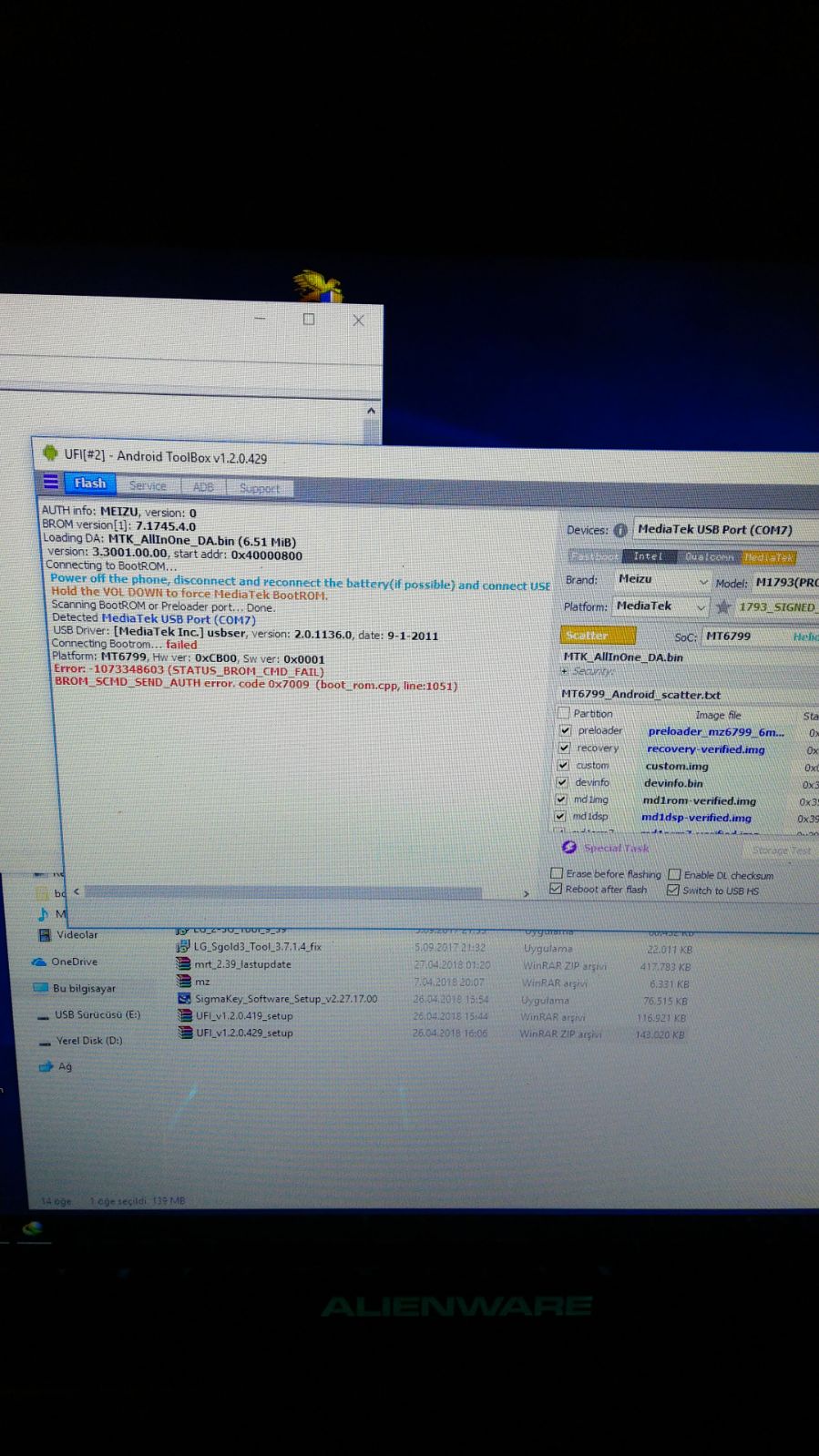Select Bu bilgisayar computer icon in Explorer
819x1456 pixels.
pos(40,988)
